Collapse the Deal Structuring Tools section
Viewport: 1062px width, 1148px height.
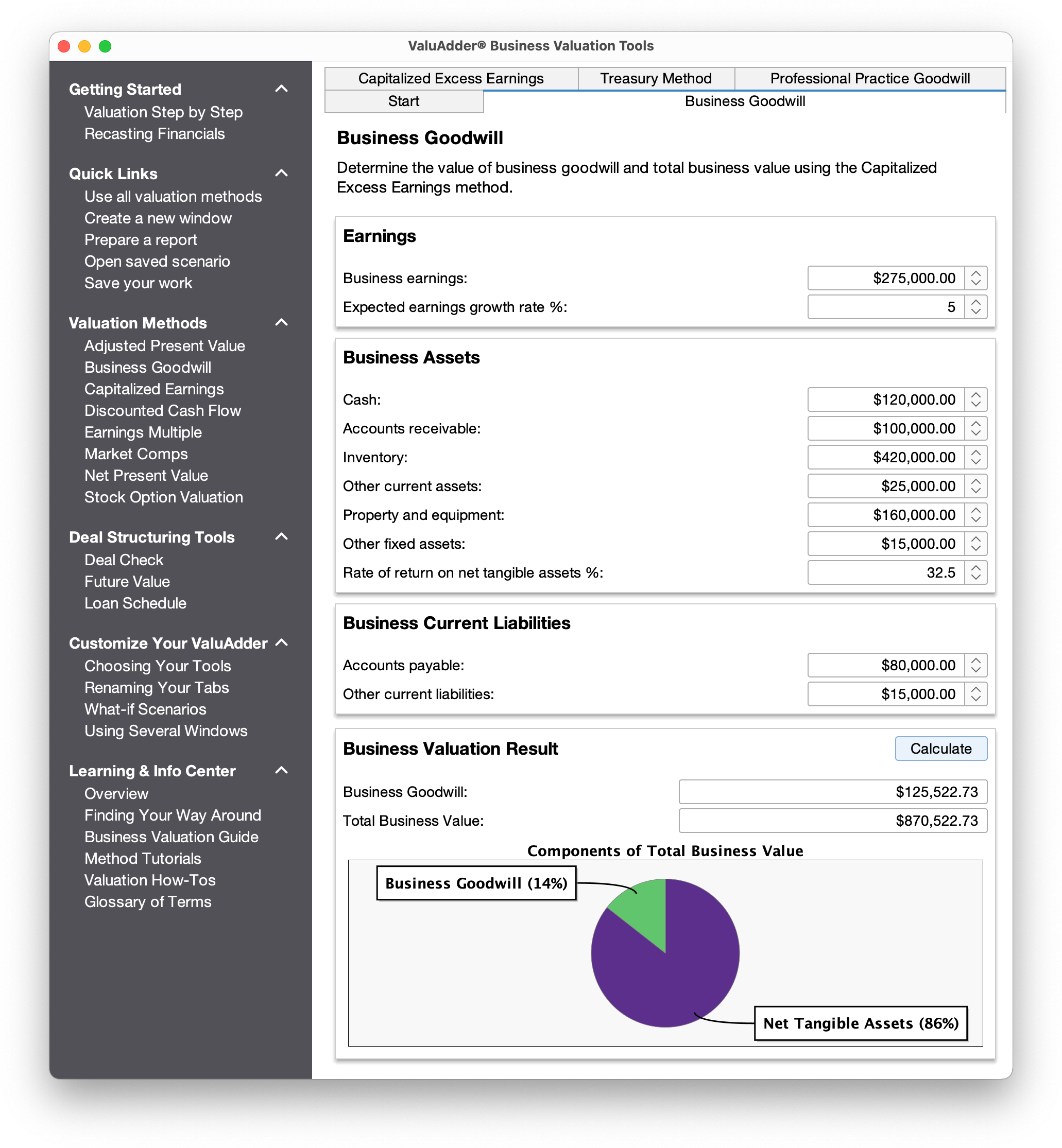(x=281, y=536)
